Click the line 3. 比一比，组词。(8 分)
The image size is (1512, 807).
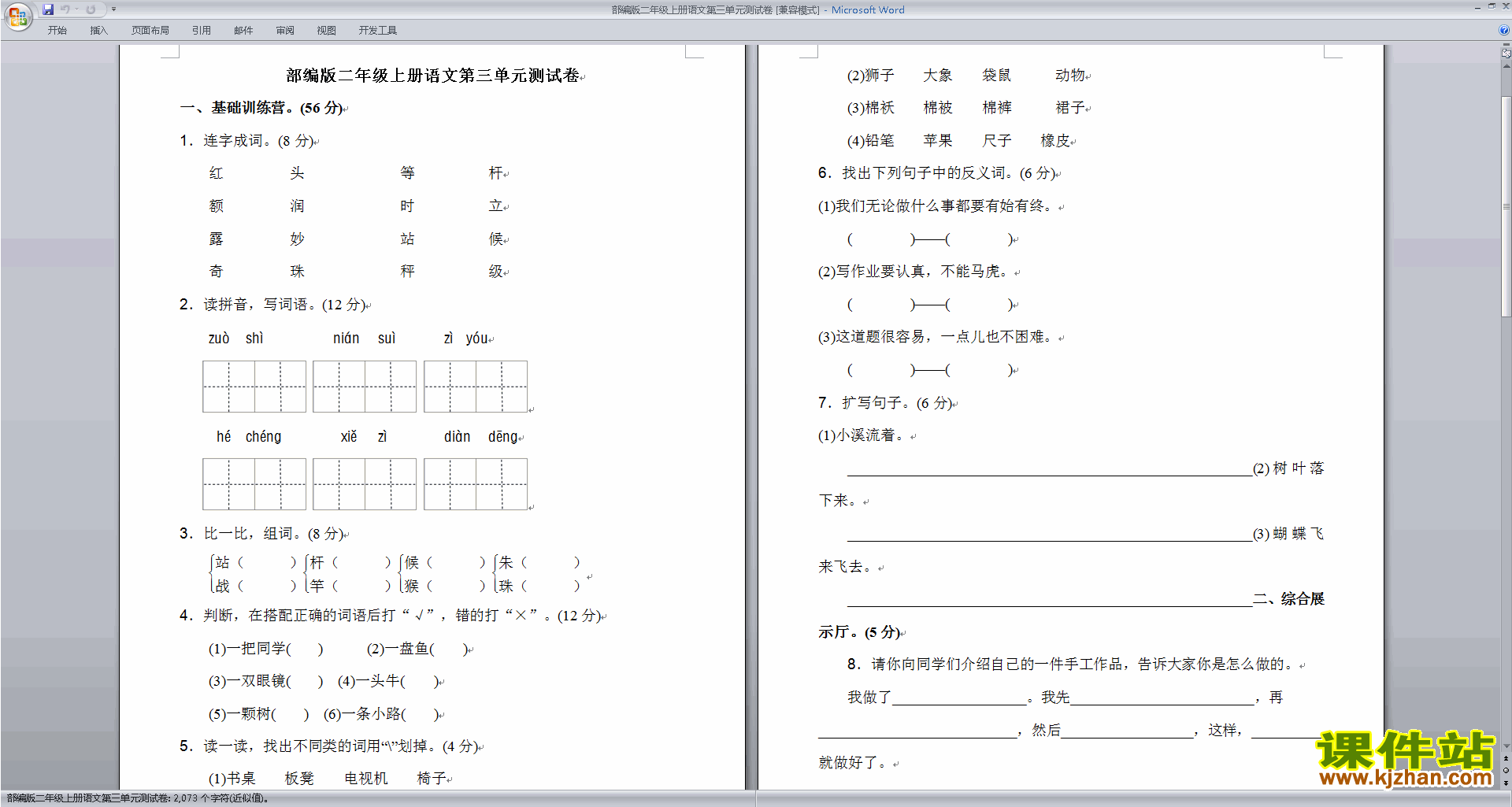[262, 534]
